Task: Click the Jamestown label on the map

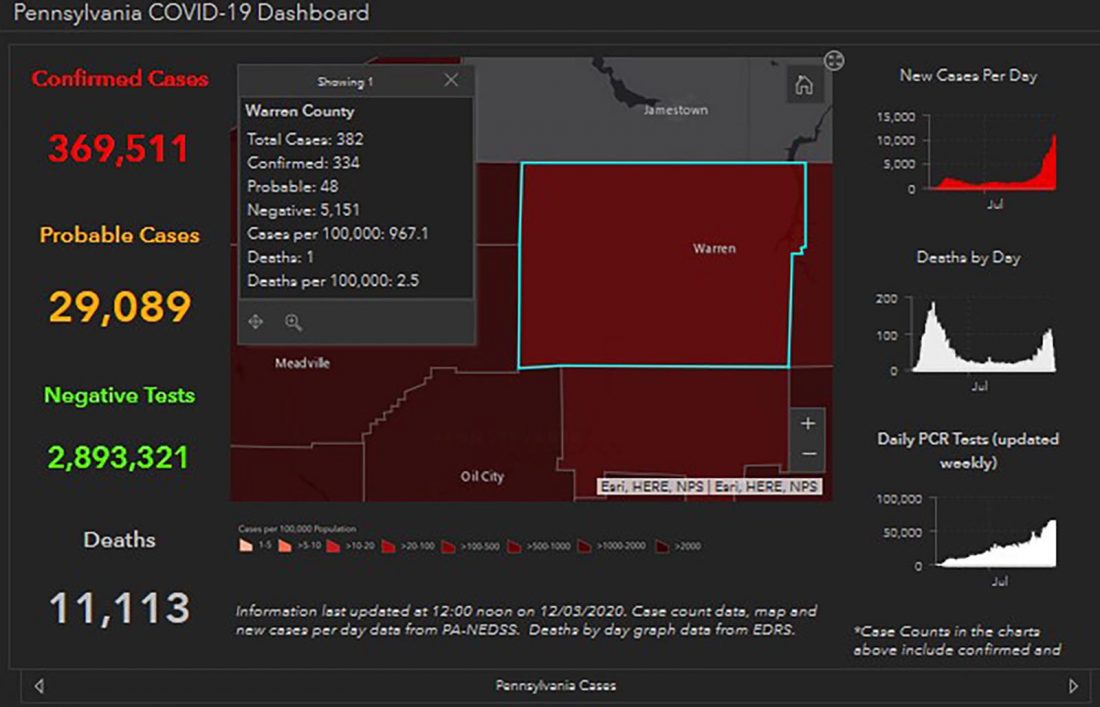Action: pos(676,110)
